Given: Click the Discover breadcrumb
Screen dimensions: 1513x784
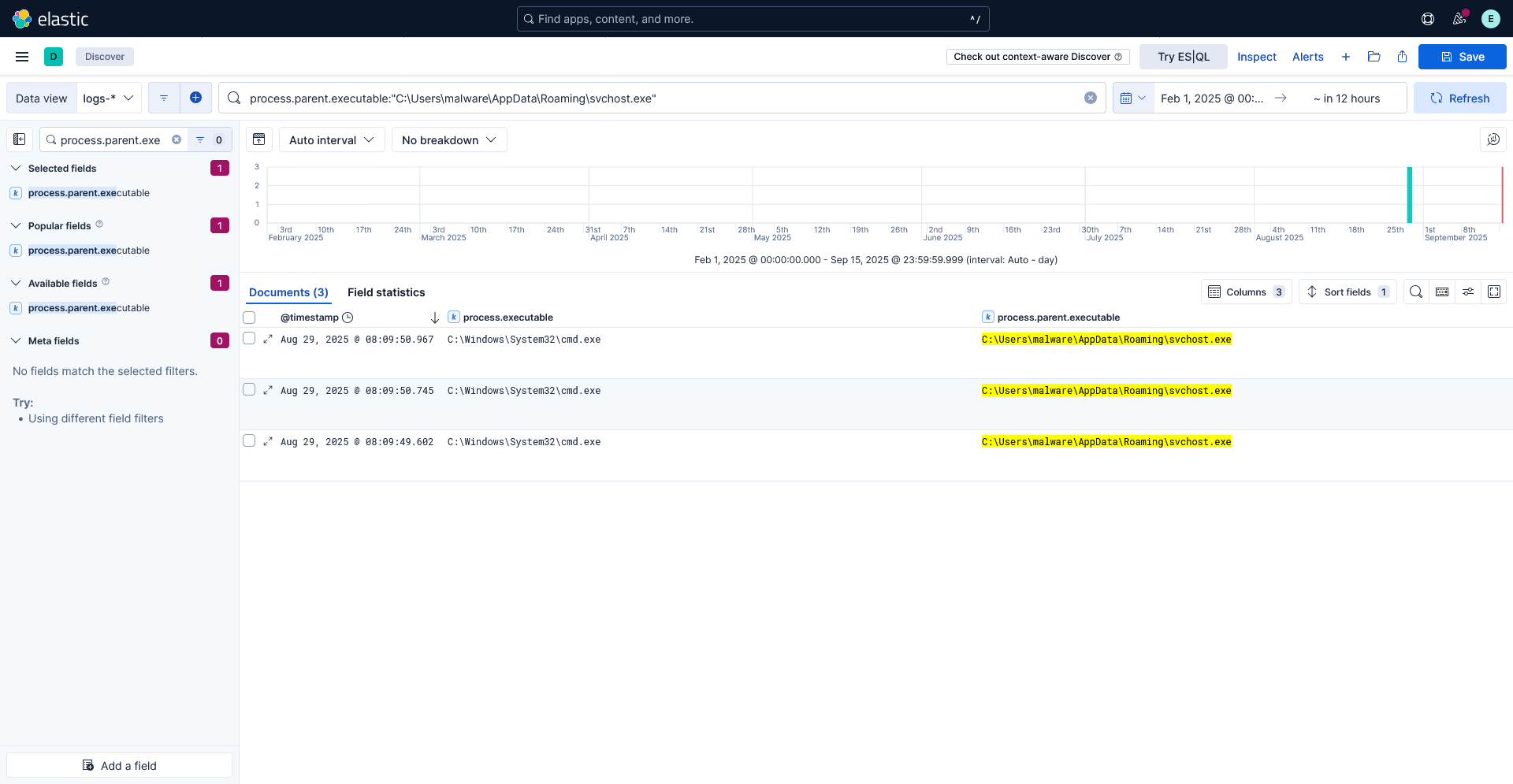Looking at the screenshot, I should [x=105, y=57].
